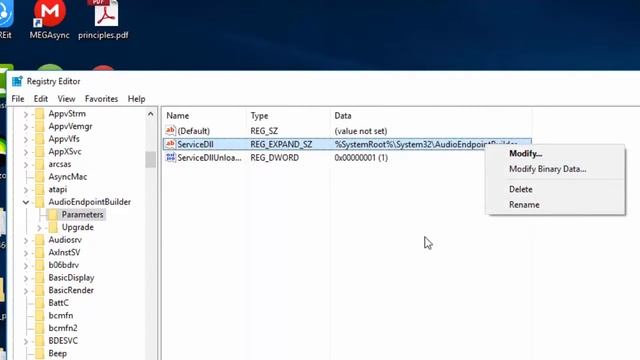
Task: Click the REG_EXPAND_SZ type cell
Action: coord(281,144)
